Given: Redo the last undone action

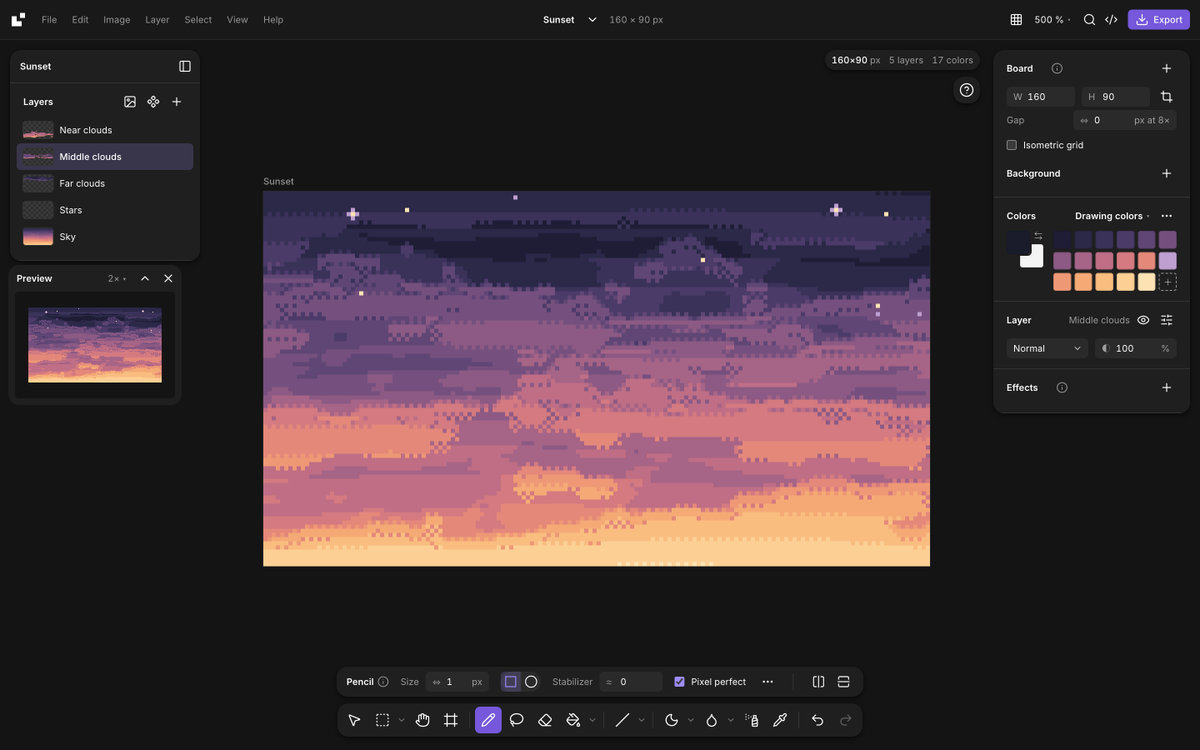Looking at the screenshot, I should (846, 720).
